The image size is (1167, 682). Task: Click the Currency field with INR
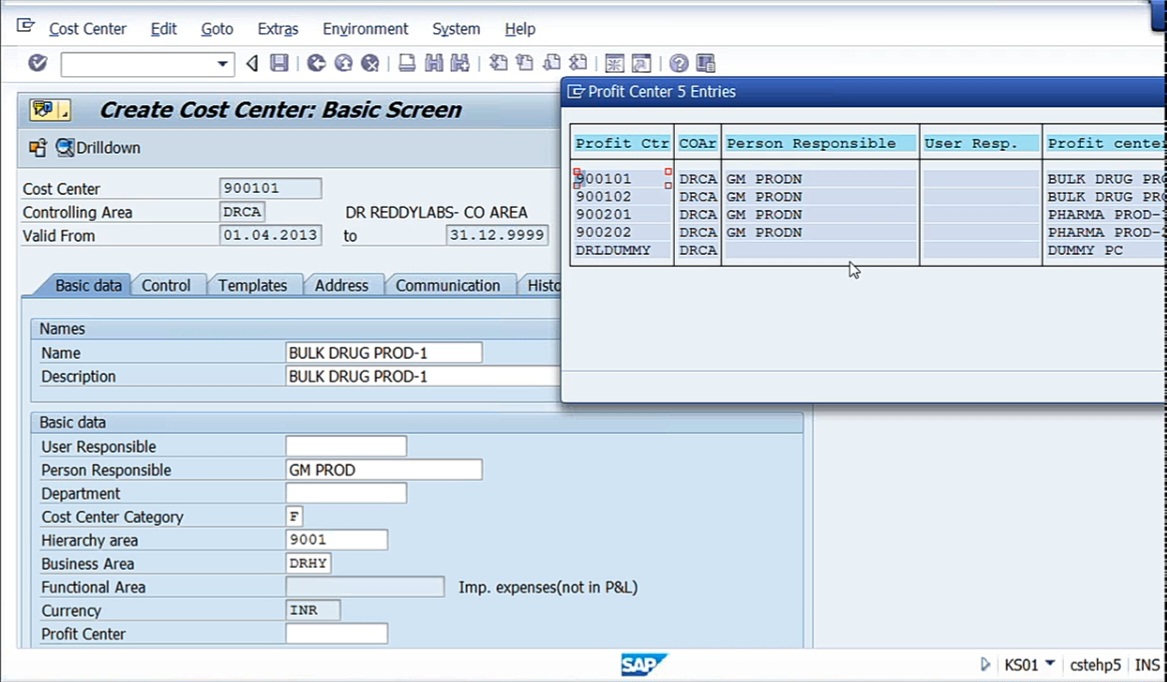click(313, 610)
